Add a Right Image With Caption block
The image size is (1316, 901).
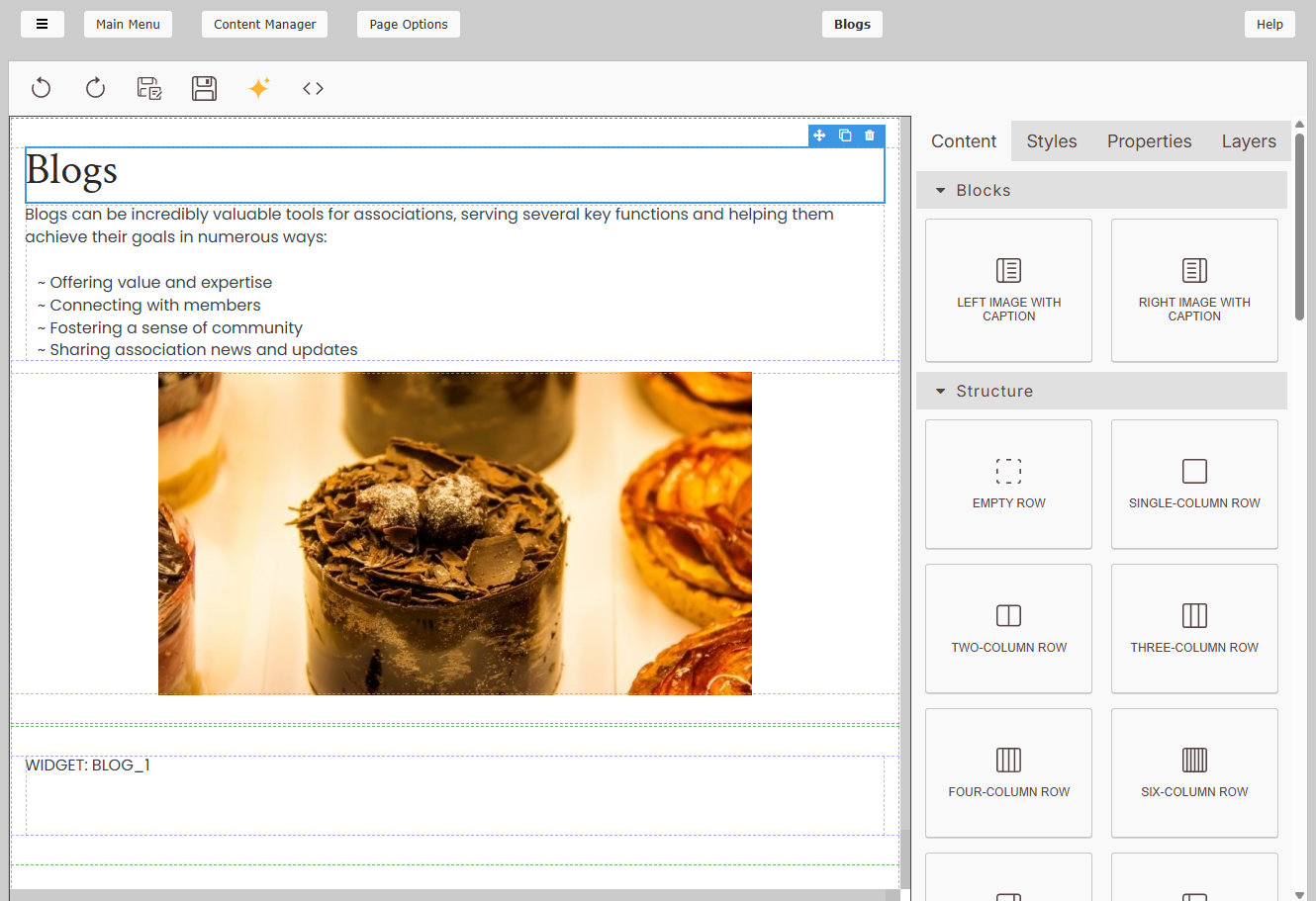coord(1194,290)
